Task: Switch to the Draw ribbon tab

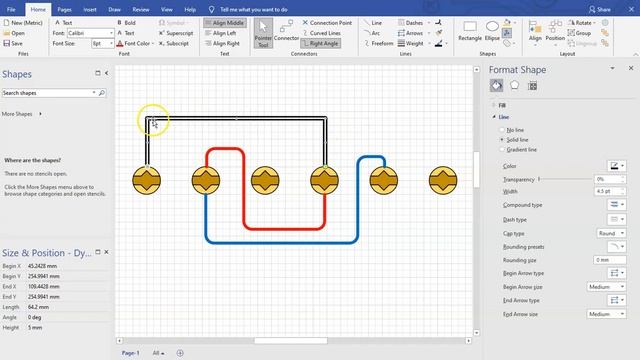Action: point(114,9)
